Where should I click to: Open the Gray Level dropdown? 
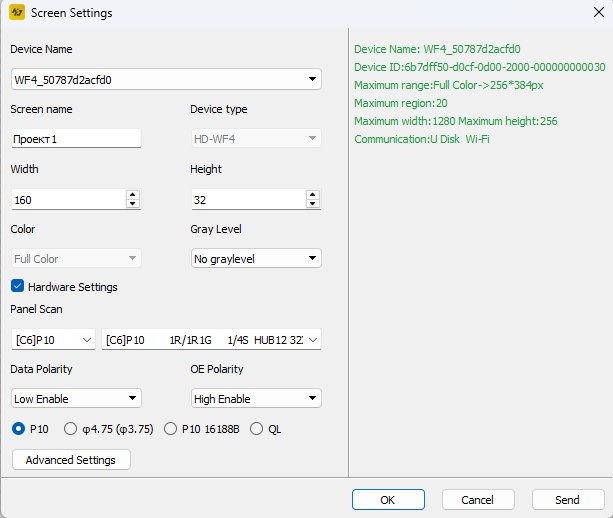click(256, 258)
